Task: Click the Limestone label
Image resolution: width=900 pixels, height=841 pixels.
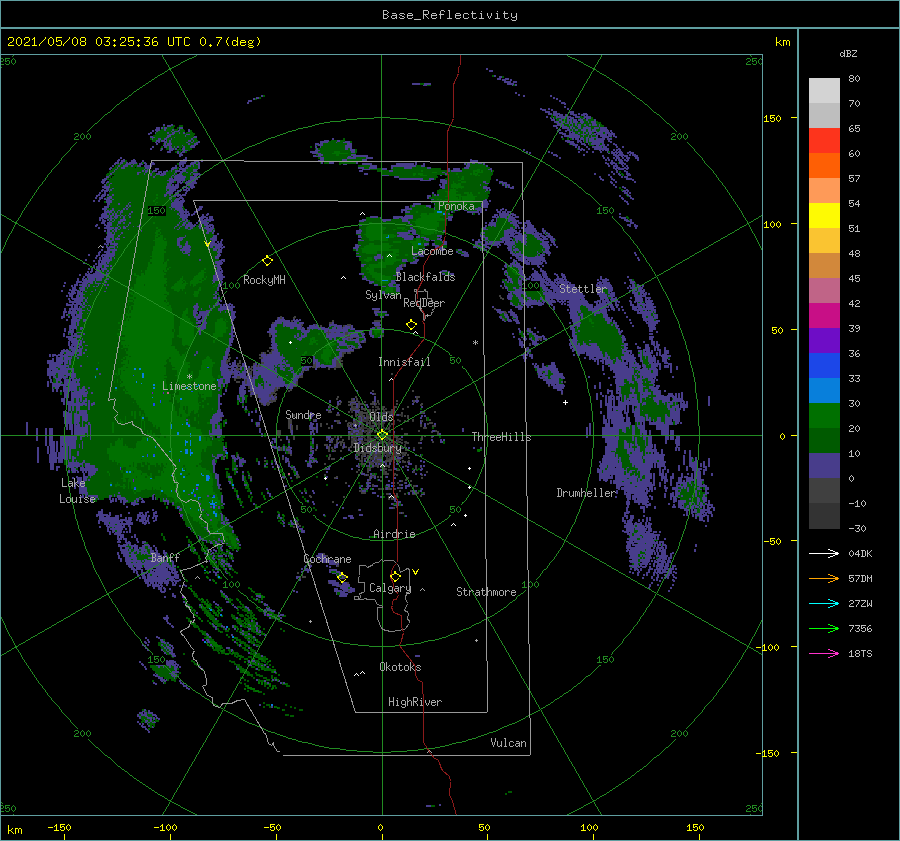Action: pyautogui.click(x=189, y=386)
